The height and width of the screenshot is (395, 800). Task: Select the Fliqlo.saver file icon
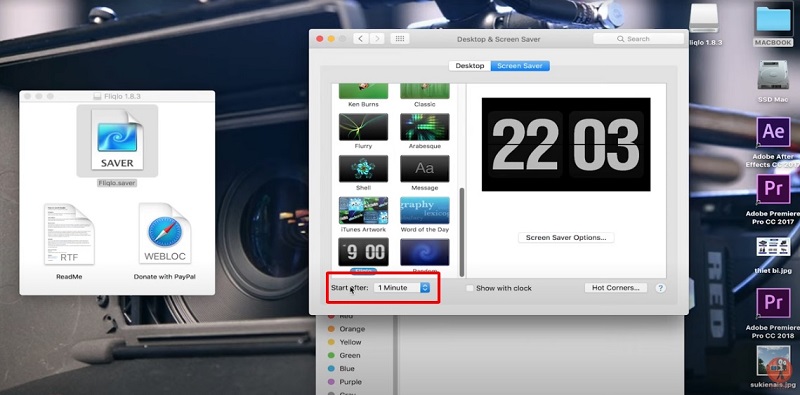(117, 140)
